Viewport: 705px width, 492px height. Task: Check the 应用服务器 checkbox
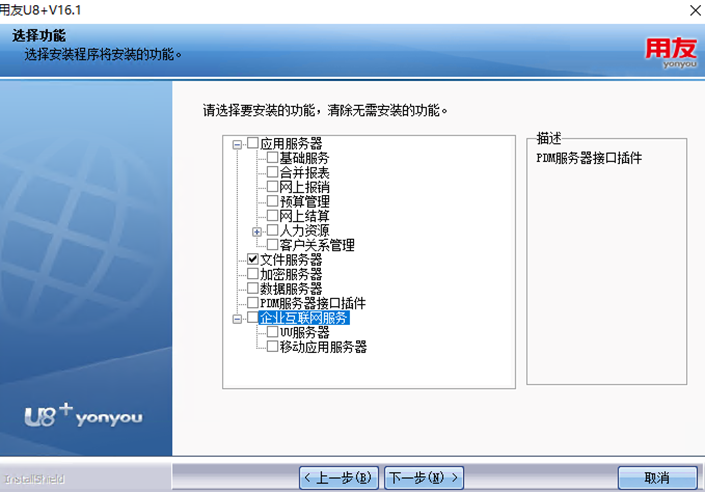pos(253,143)
